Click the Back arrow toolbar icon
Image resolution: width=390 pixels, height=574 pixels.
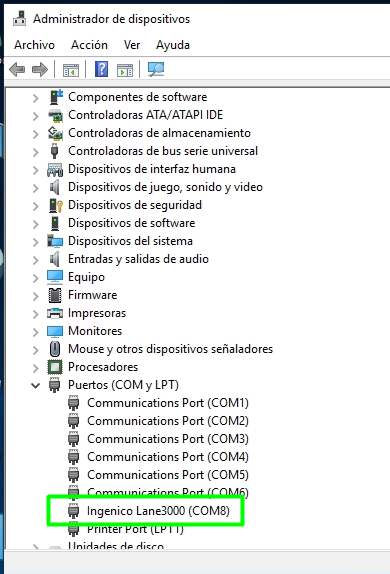click(x=17, y=69)
